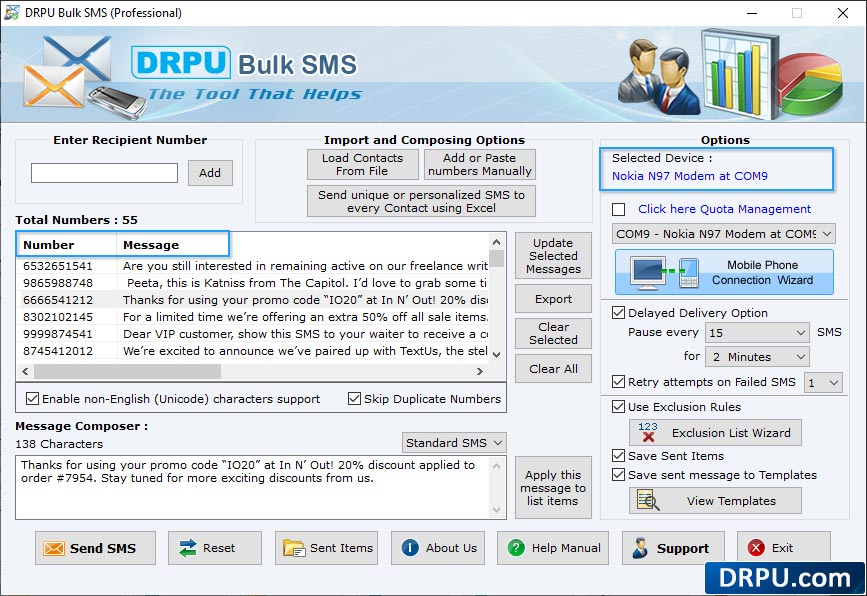
Task: Click Apply this message to list items
Action: [x=553, y=488]
